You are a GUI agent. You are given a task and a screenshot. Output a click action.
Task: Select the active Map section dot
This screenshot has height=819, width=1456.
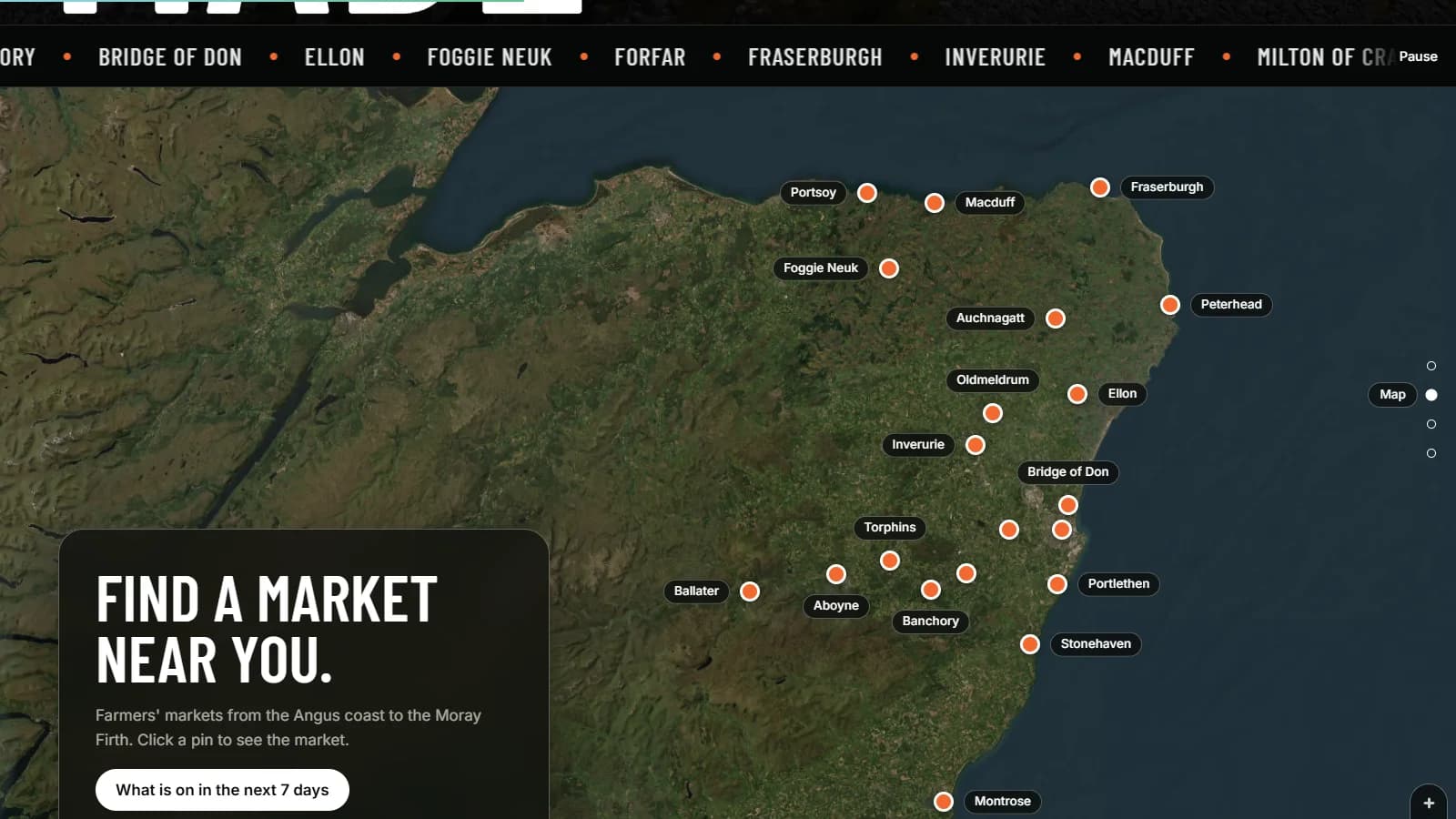[1431, 395]
